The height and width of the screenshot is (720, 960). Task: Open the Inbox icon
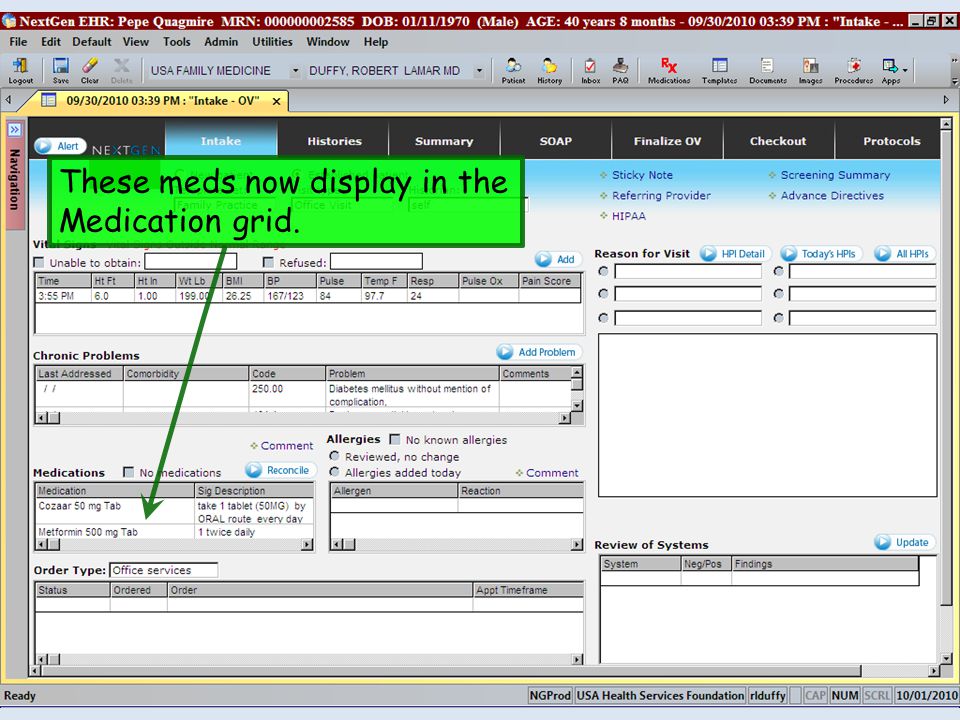590,70
